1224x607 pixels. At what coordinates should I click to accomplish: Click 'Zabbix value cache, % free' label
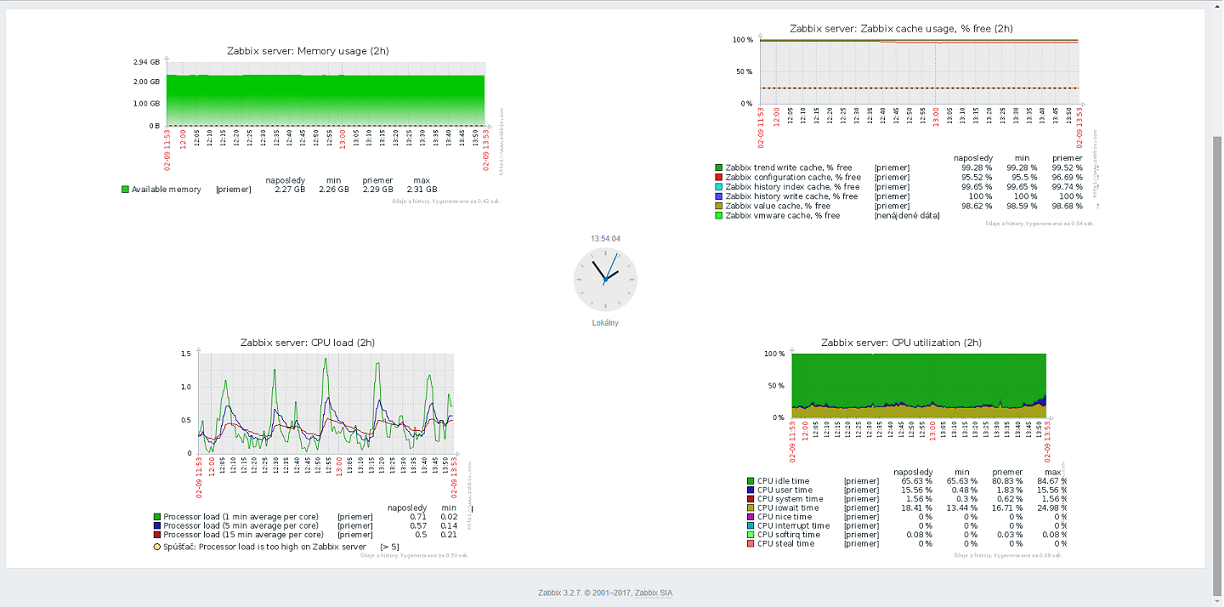(777, 206)
